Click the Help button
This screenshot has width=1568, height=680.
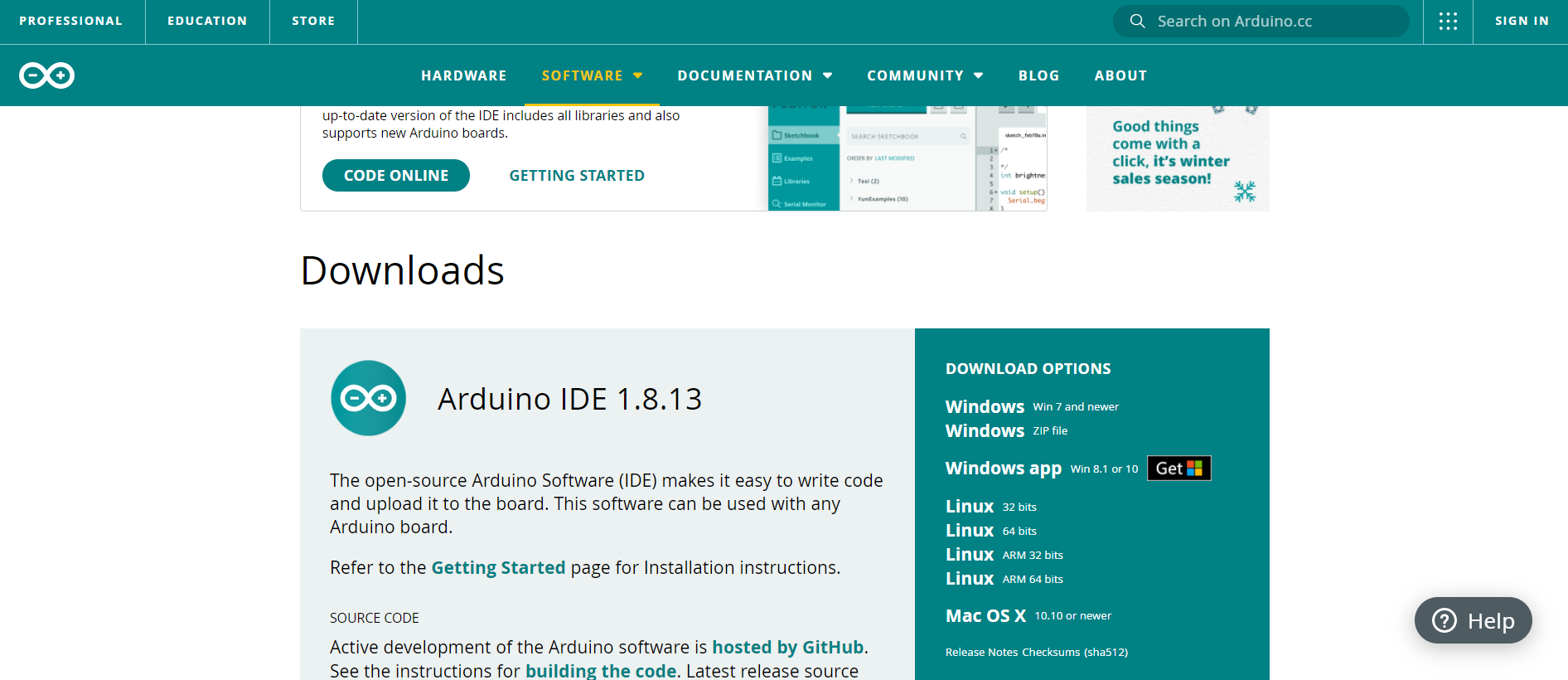[x=1473, y=620]
